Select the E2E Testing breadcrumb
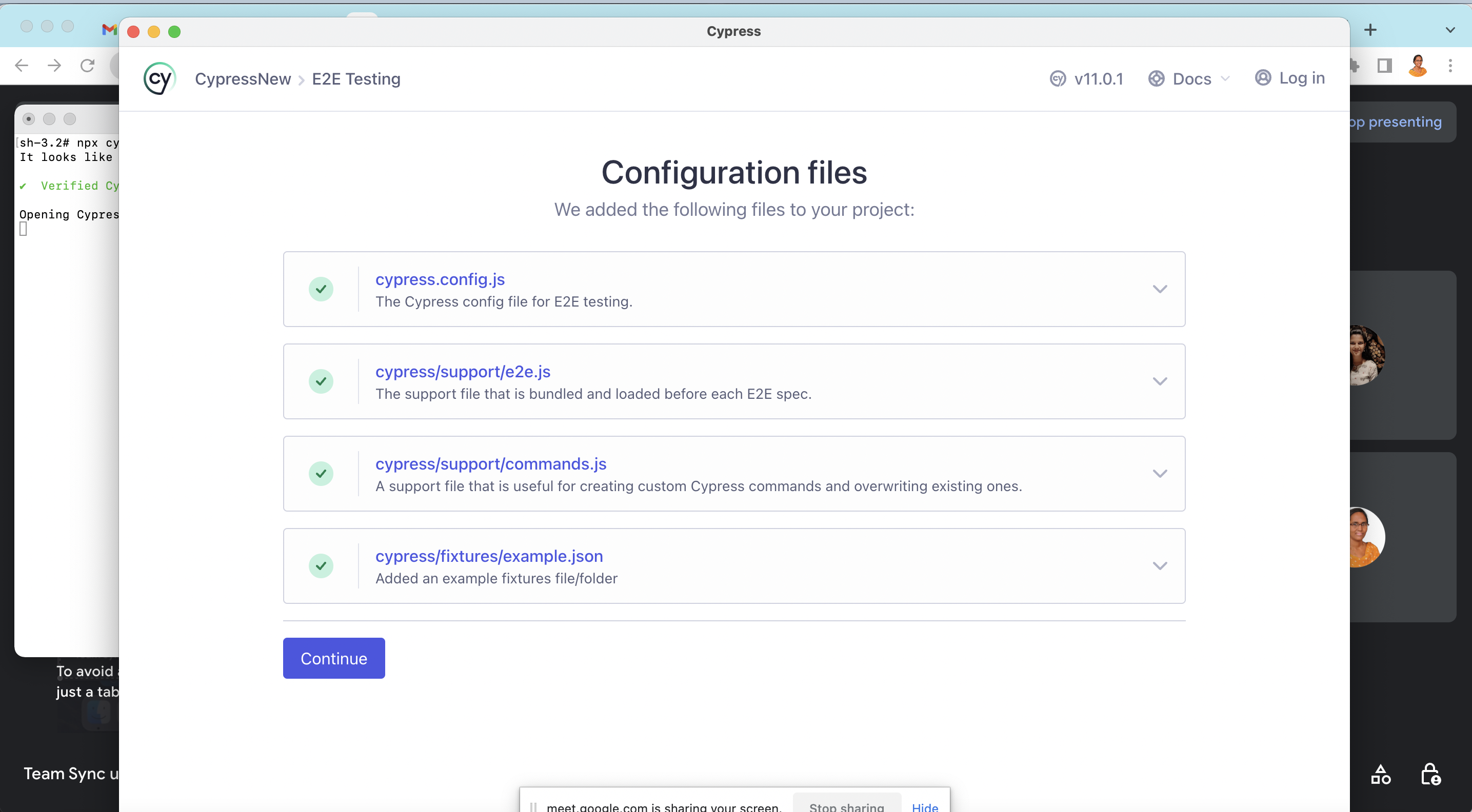The width and height of the screenshot is (1472, 812). point(356,79)
